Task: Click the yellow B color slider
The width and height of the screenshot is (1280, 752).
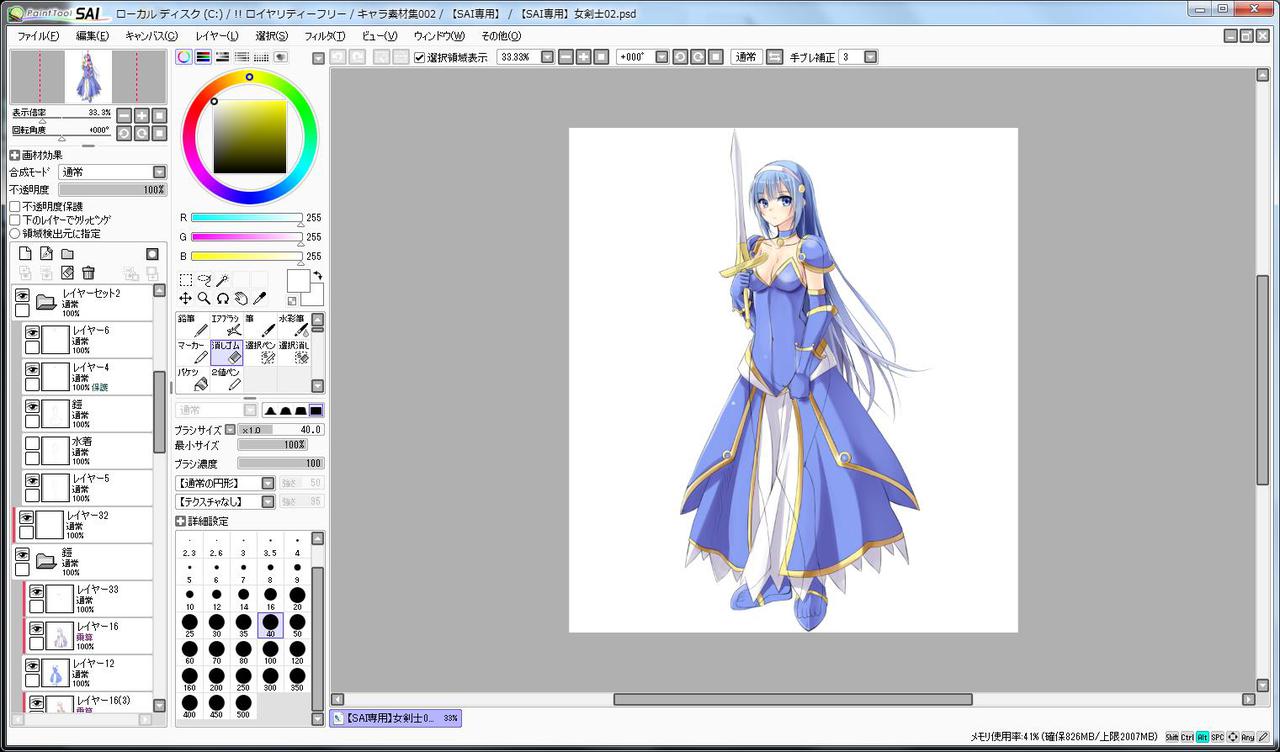Action: [246, 256]
